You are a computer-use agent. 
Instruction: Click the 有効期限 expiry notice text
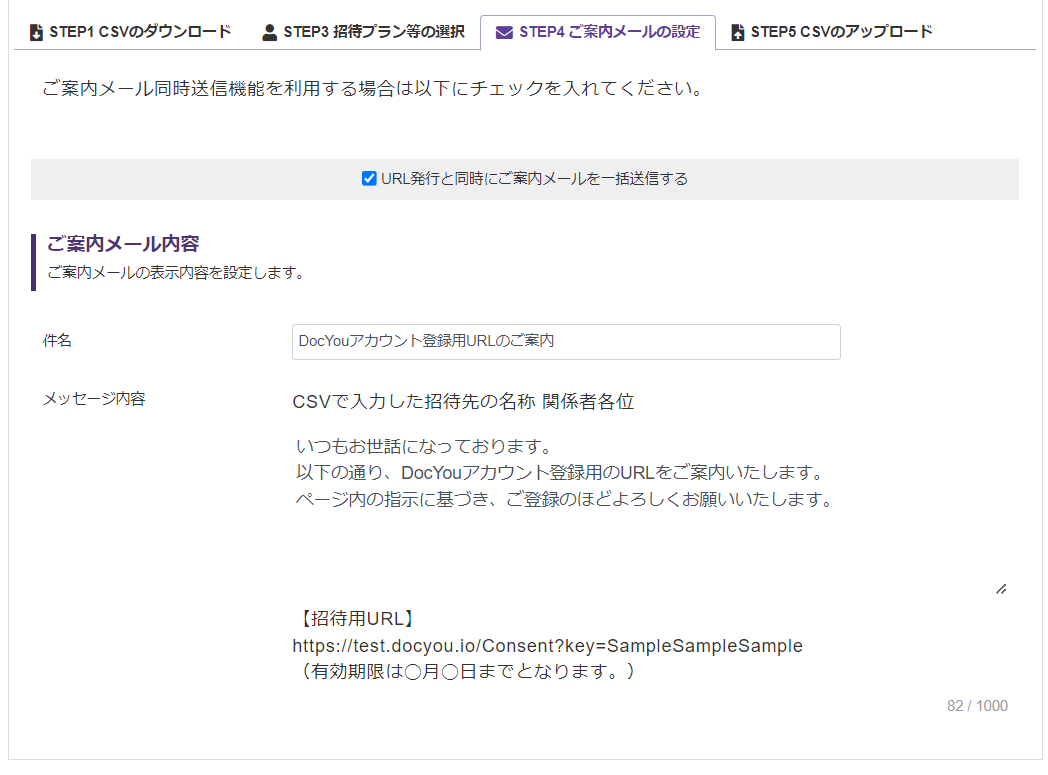(466, 671)
